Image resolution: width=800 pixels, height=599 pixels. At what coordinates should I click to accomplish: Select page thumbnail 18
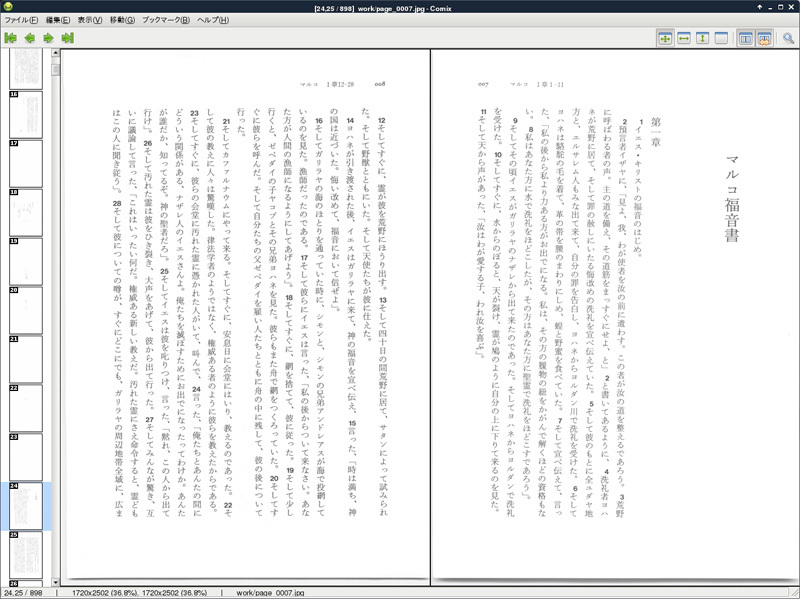[26, 213]
